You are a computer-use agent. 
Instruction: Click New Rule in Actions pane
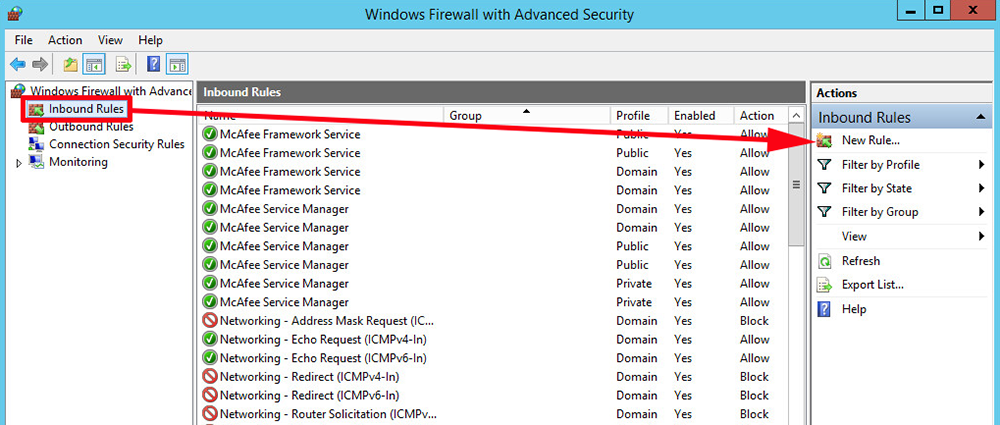(871, 140)
